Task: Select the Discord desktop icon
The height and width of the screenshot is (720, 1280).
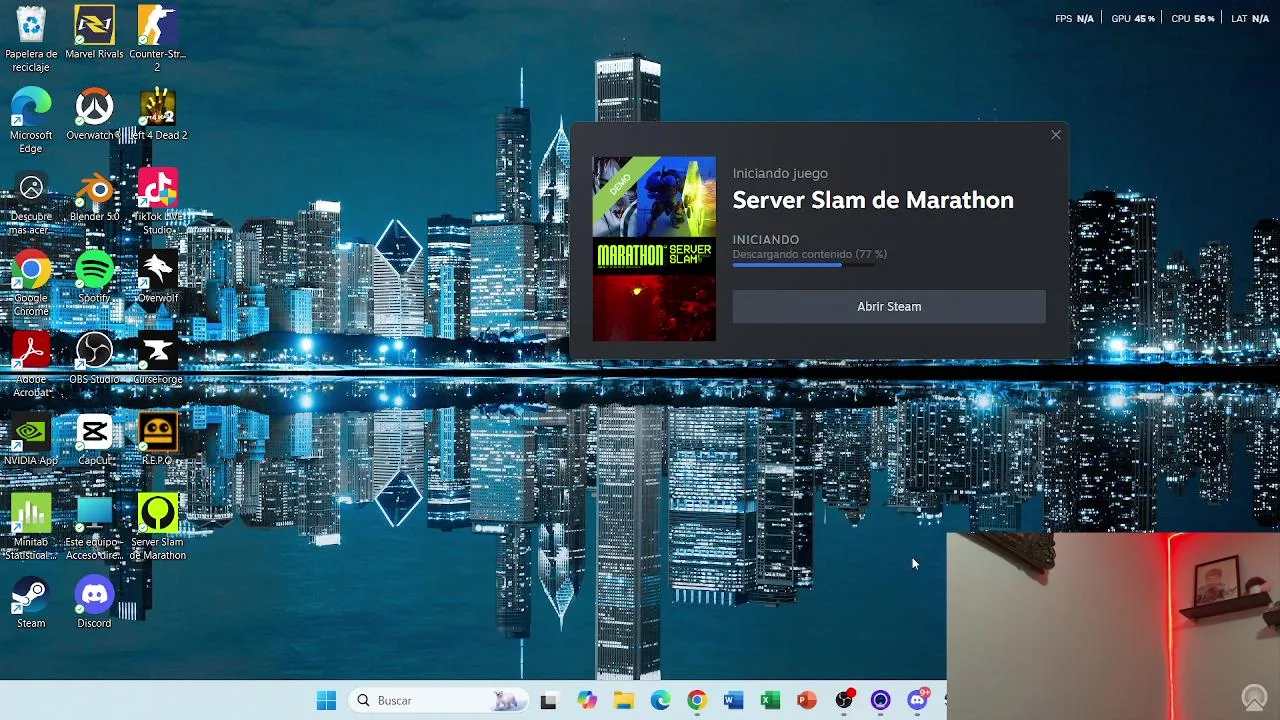Action: (x=94, y=602)
